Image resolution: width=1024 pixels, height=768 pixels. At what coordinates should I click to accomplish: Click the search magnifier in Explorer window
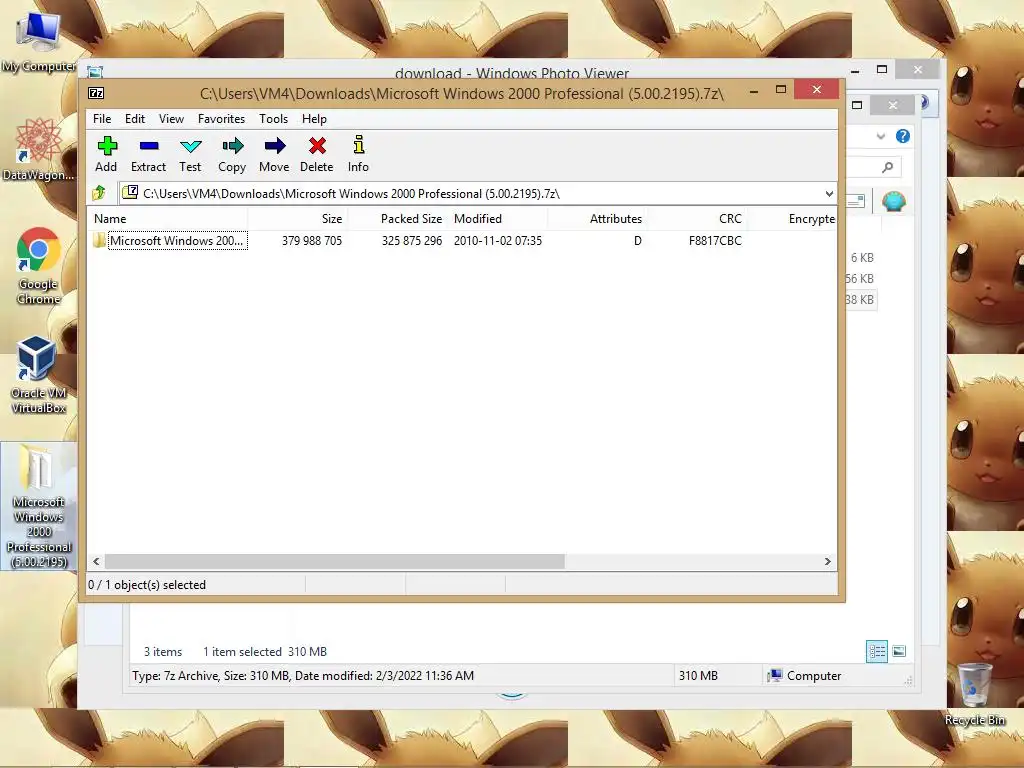click(887, 167)
